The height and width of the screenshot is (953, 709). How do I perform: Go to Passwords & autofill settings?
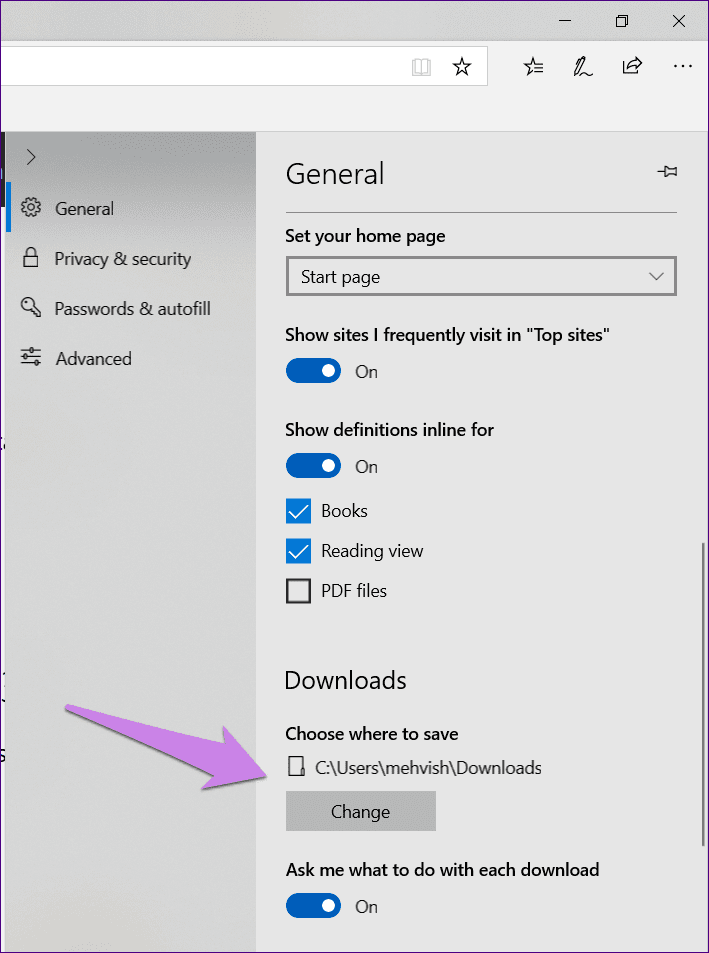coord(132,309)
